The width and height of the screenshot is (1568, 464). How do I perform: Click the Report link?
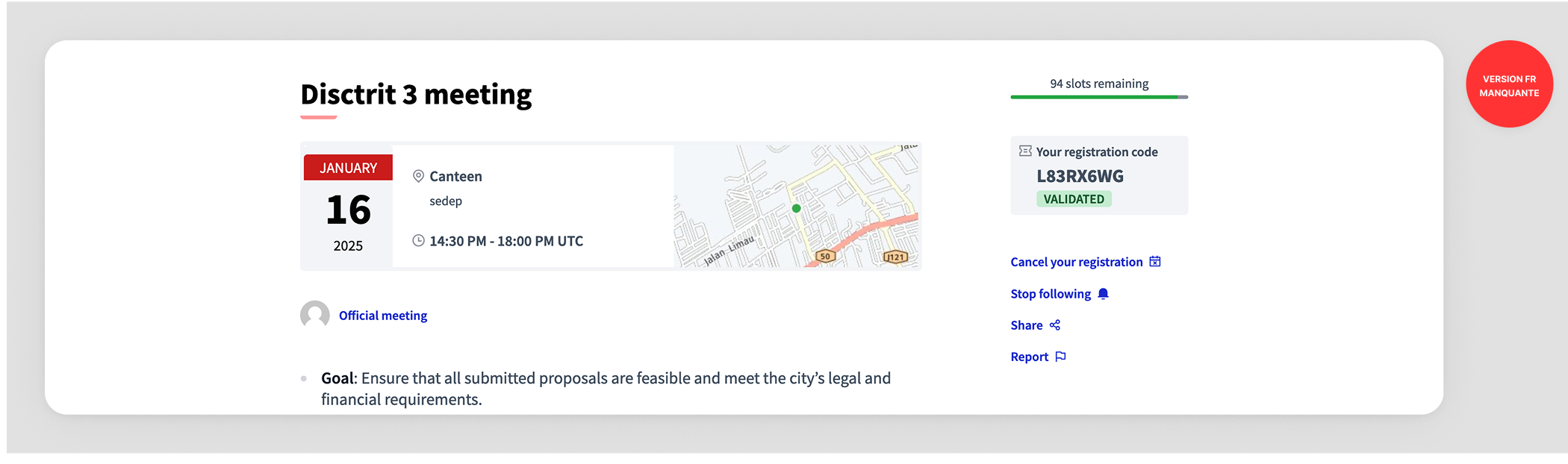tap(1038, 357)
